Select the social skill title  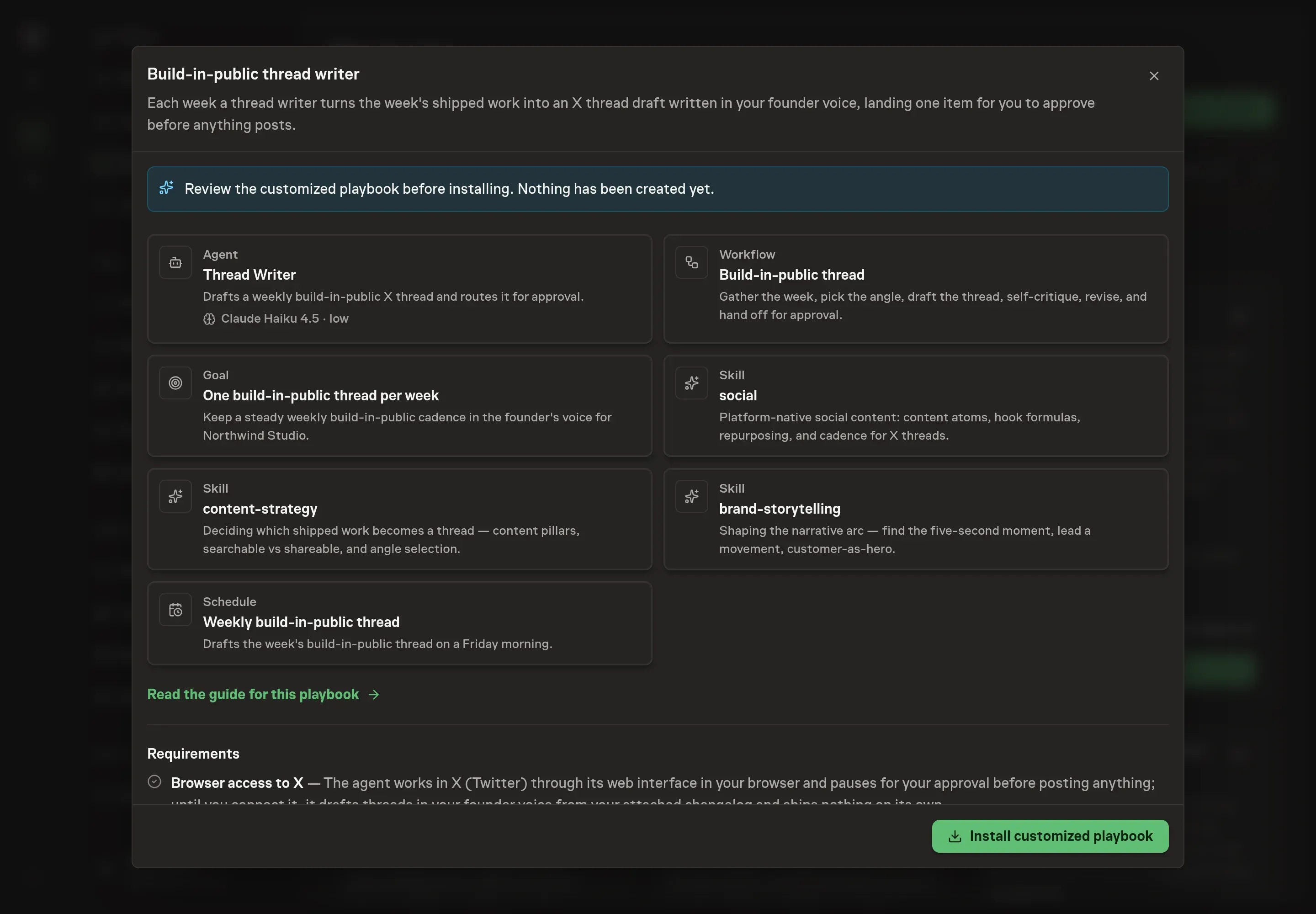pyautogui.click(x=738, y=396)
